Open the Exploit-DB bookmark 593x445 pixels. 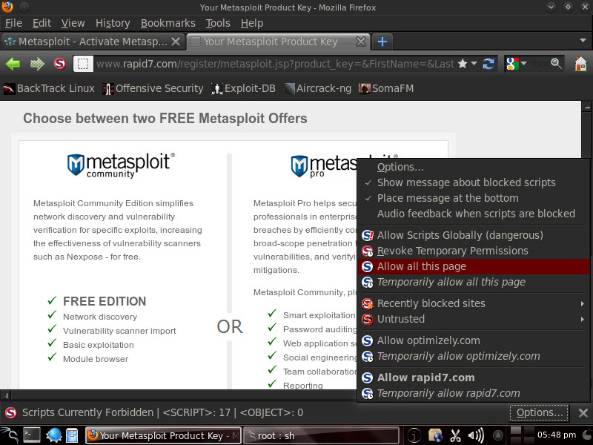[x=244, y=88]
